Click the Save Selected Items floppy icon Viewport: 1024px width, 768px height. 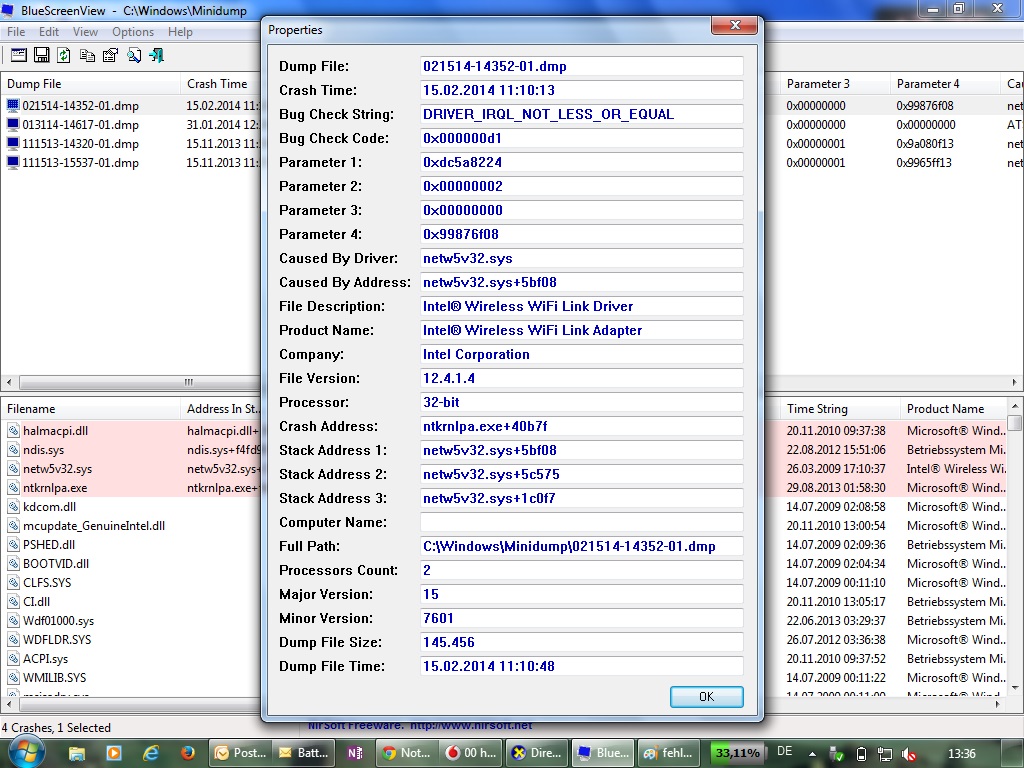[42, 55]
